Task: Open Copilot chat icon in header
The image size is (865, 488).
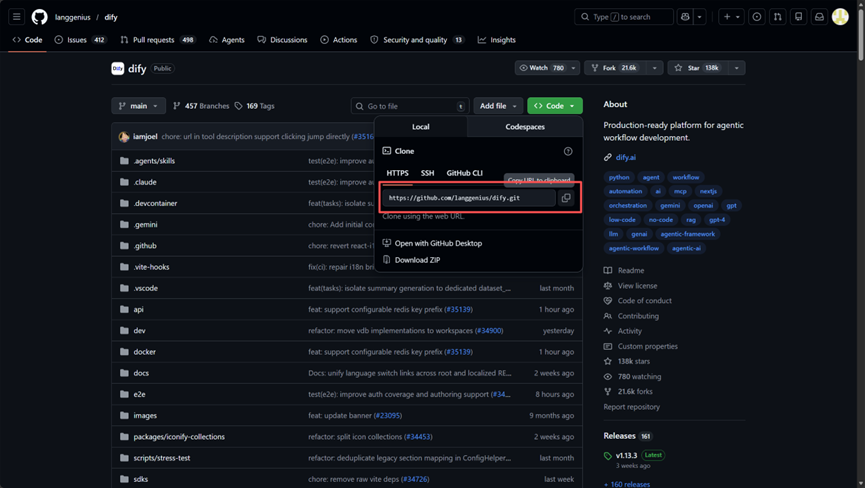Action: click(685, 17)
